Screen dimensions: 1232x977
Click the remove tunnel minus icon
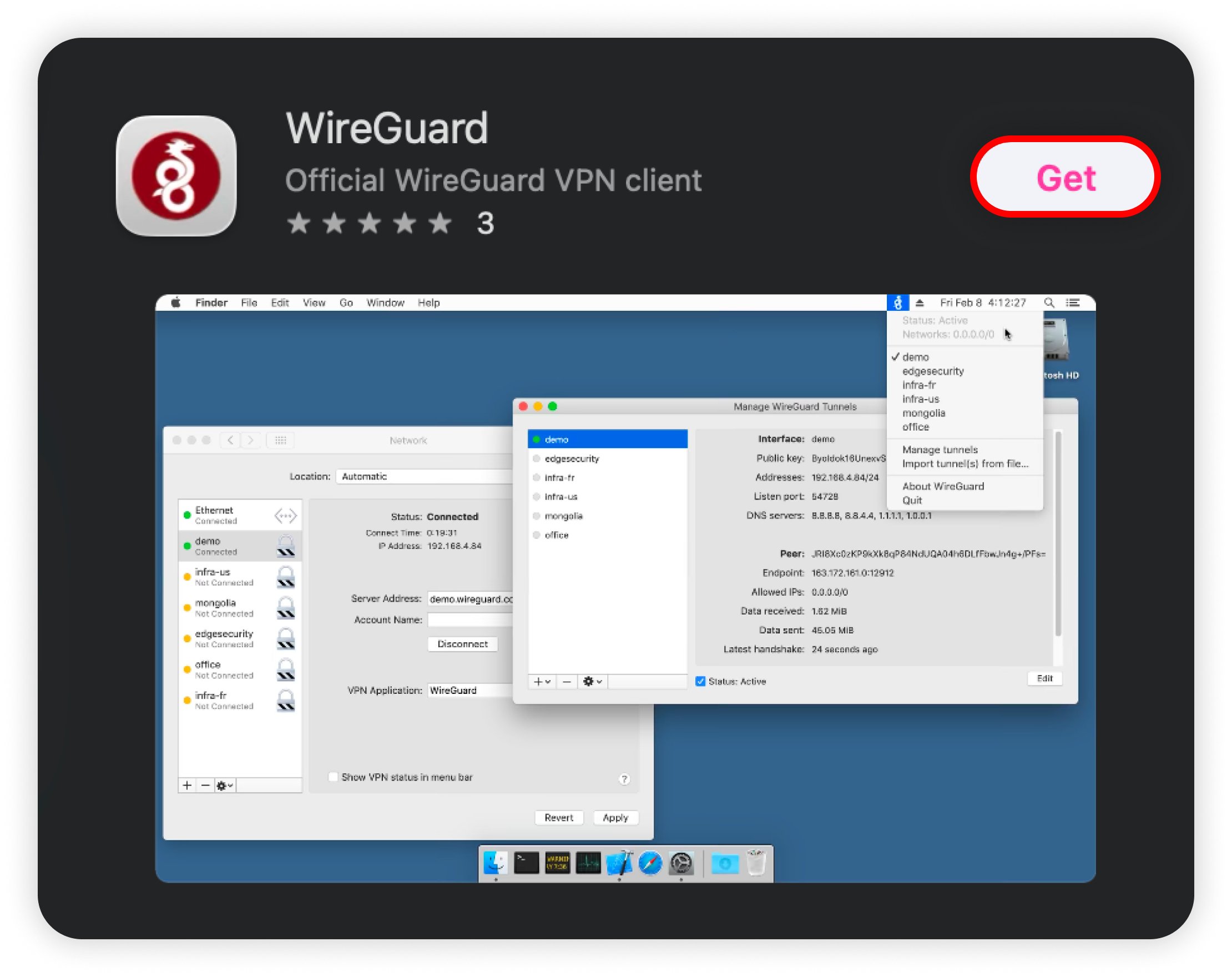566,682
